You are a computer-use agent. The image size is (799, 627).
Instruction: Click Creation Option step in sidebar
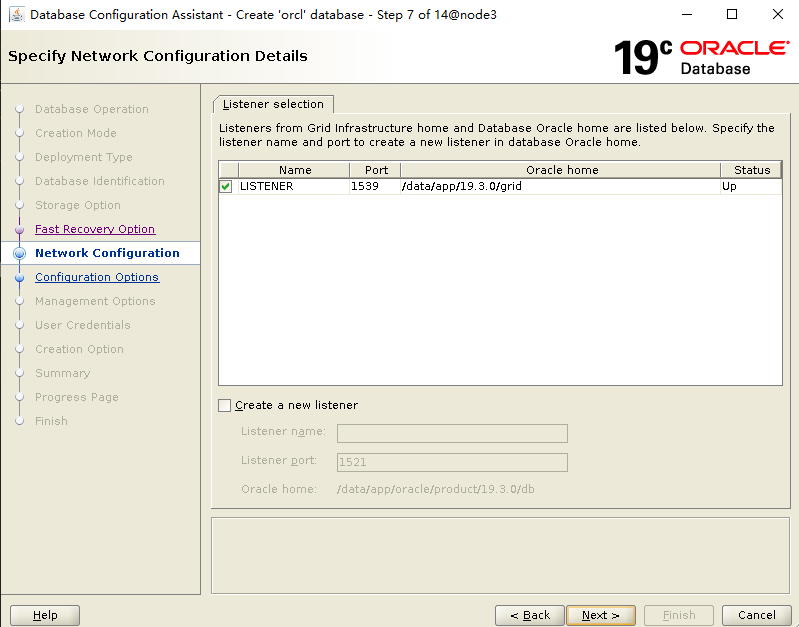[x=79, y=349]
